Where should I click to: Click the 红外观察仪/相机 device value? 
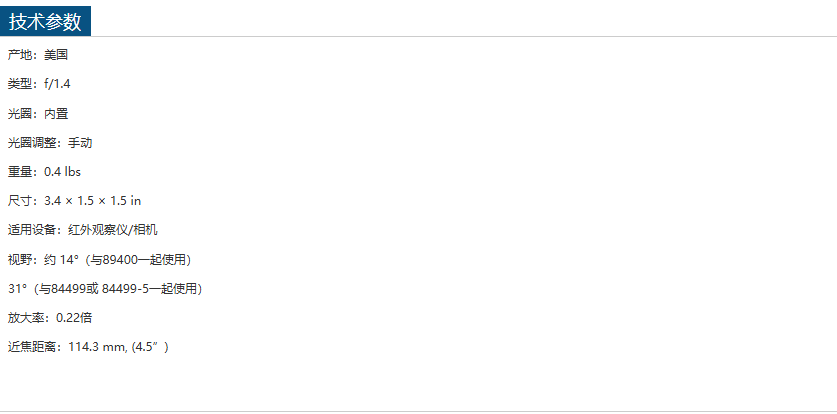click(113, 230)
